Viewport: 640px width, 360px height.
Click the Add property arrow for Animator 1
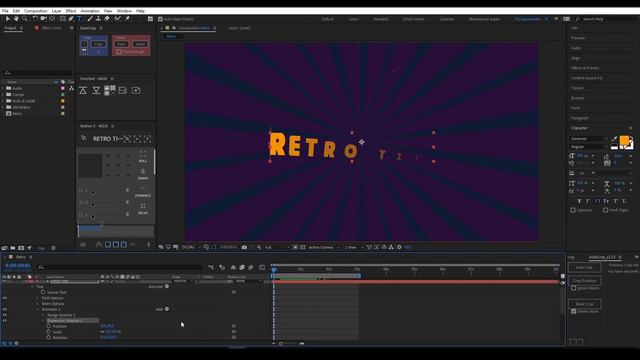coord(167,309)
